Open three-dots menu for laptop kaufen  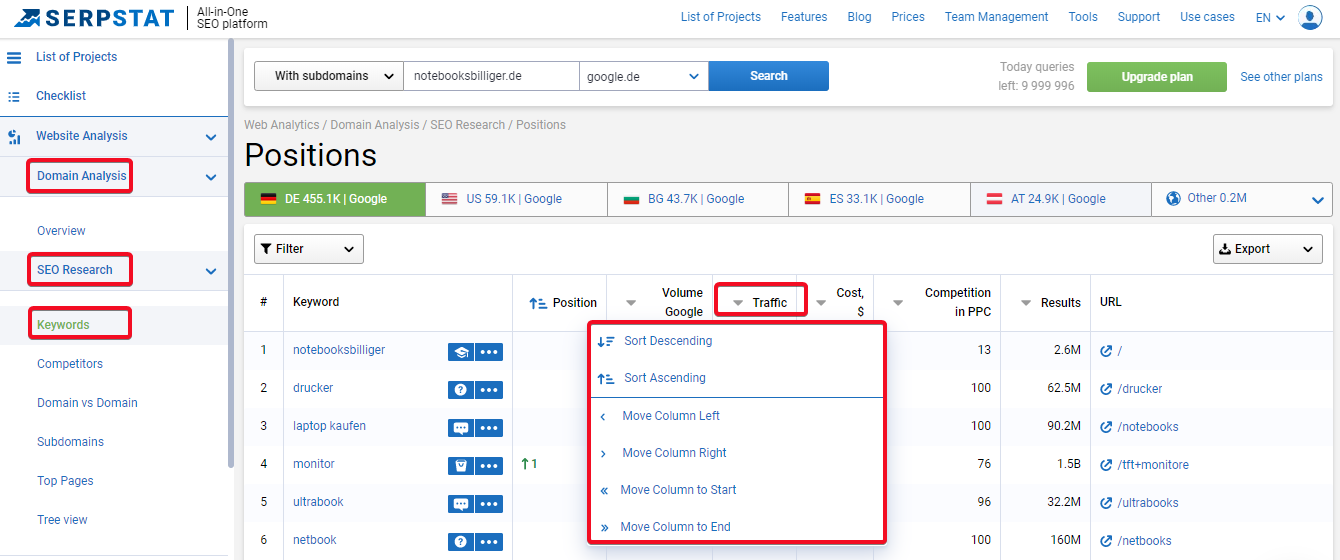(489, 428)
